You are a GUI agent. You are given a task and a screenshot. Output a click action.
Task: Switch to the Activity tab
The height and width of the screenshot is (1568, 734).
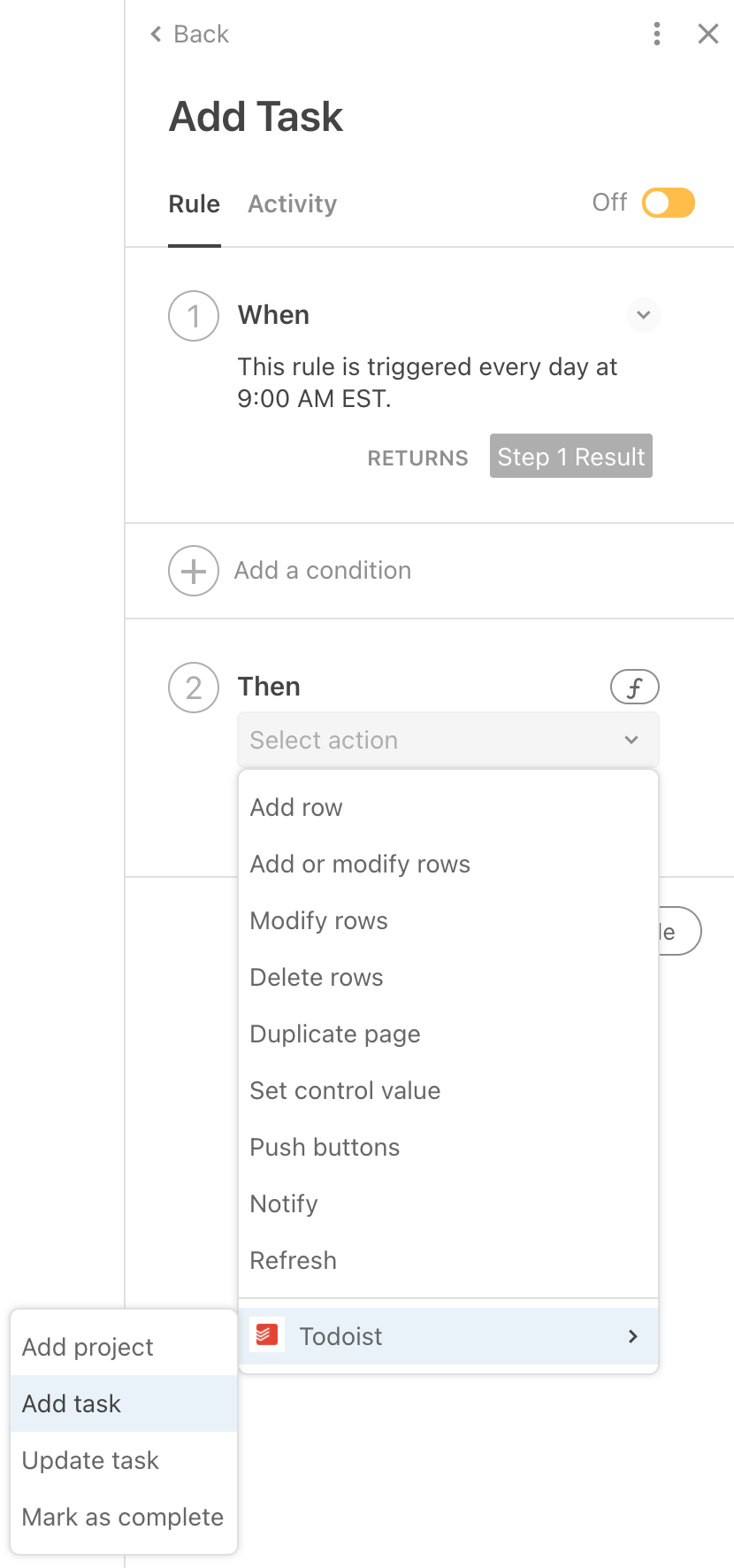click(292, 204)
